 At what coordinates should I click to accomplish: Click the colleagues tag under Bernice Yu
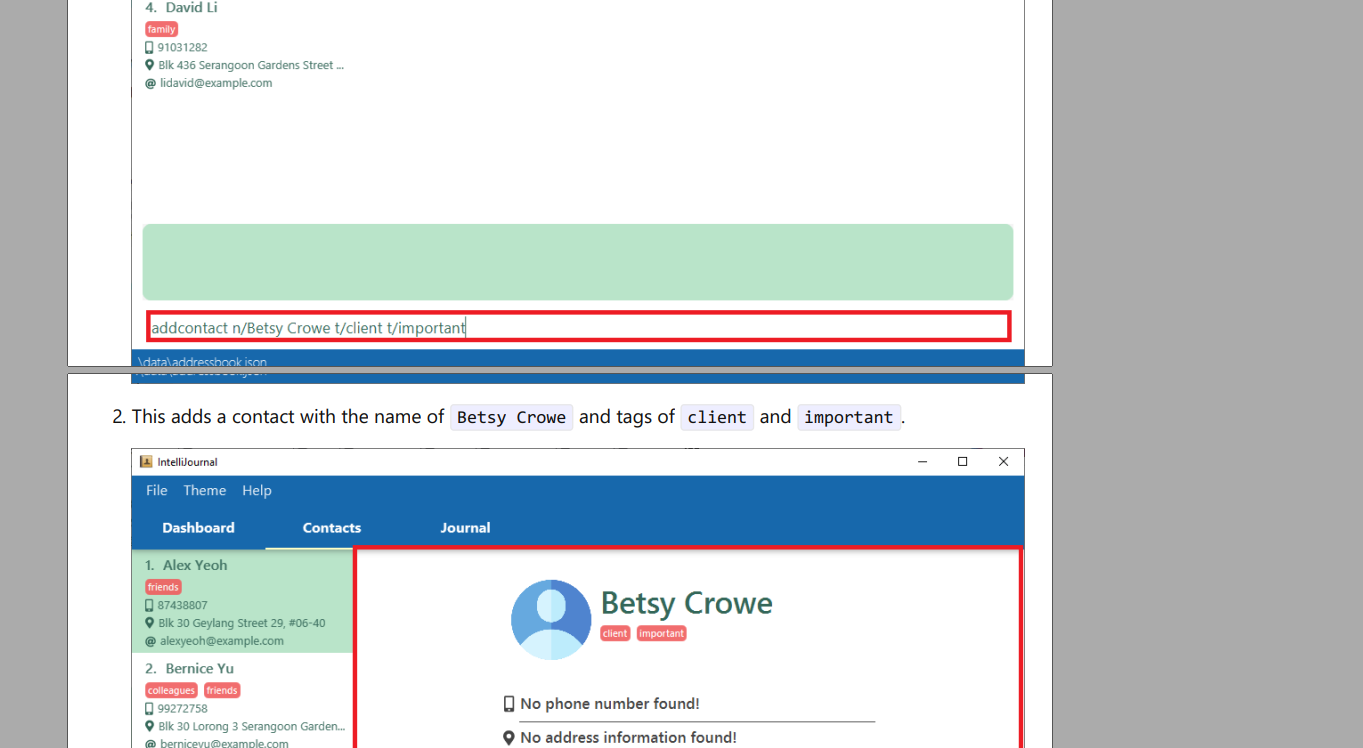pos(171,690)
